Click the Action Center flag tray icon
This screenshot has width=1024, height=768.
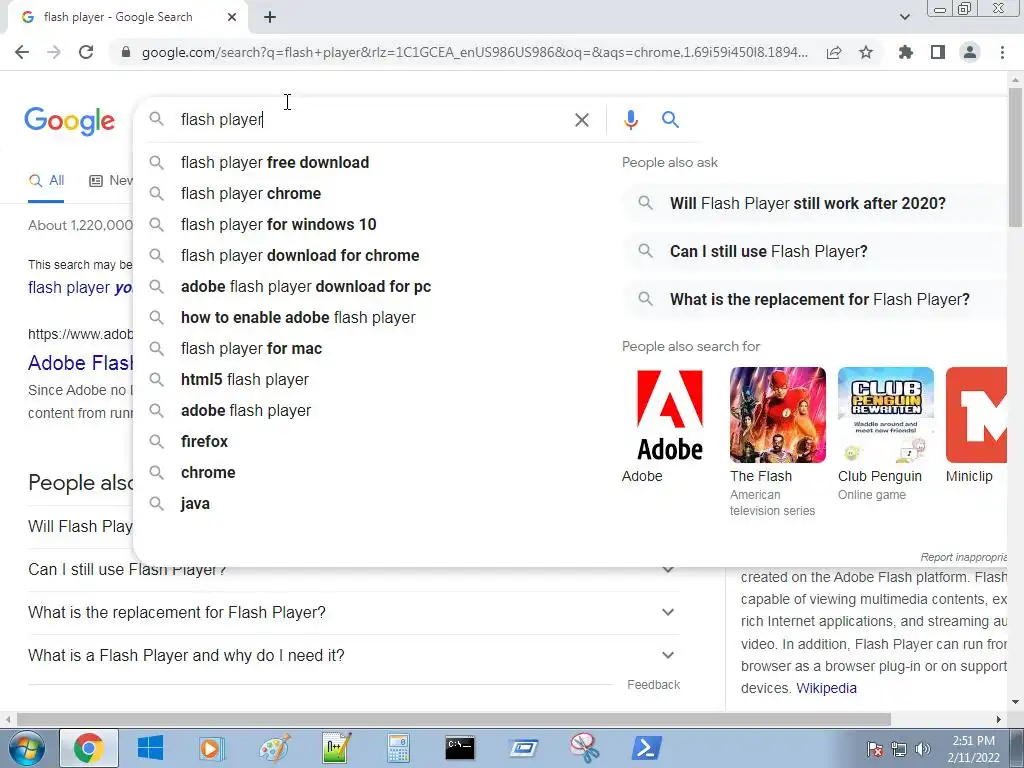pyautogui.click(x=874, y=749)
